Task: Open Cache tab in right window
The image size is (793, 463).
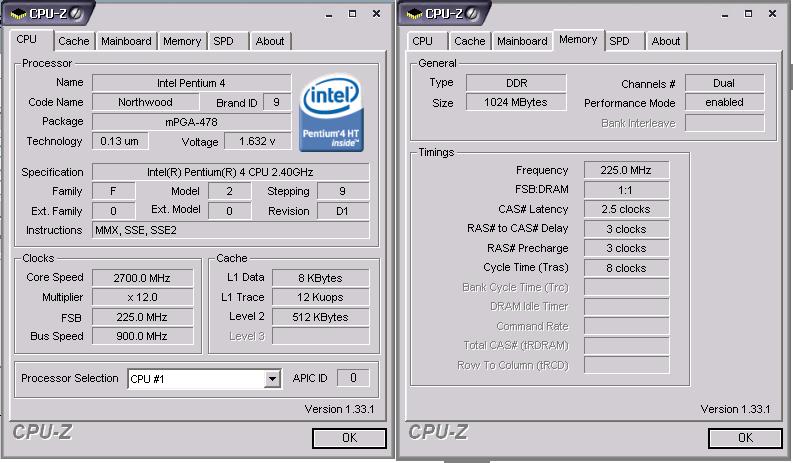Action: [x=469, y=41]
